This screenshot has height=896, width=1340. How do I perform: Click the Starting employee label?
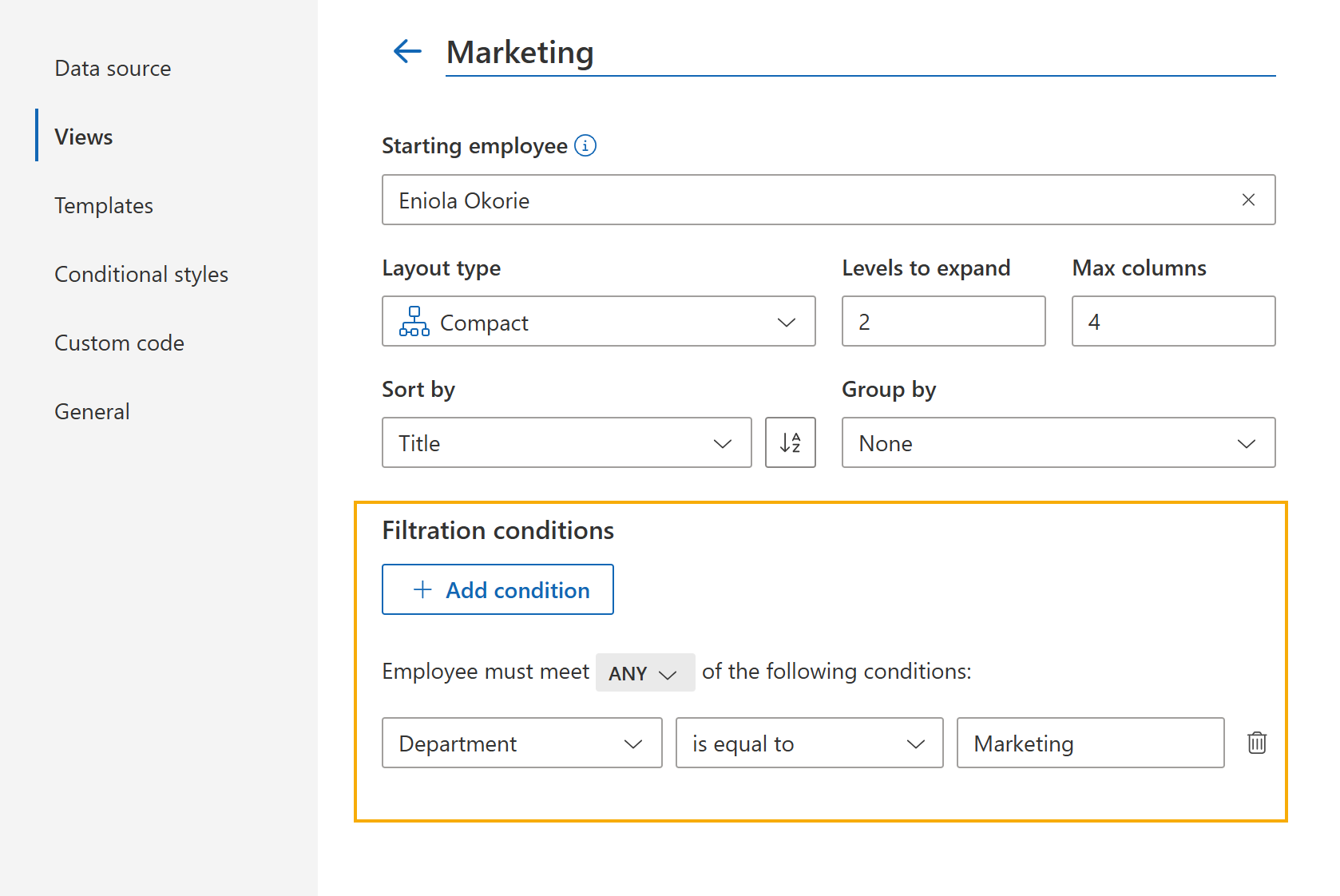[475, 146]
